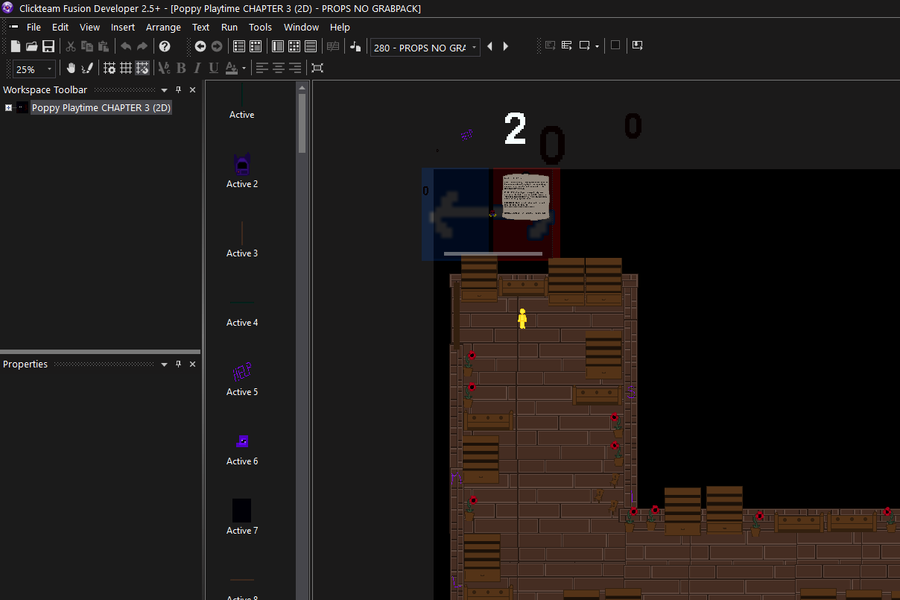Close the Workspace Toolbar panel
900x600 pixels.
click(x=193, y=90)
